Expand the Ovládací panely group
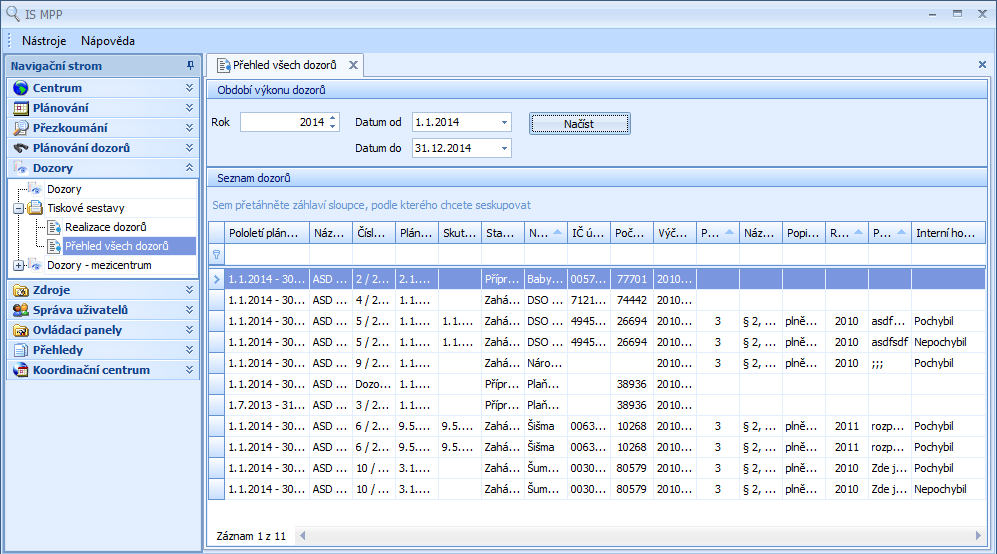Screen dimensions: 997x554 click(x=189, y=330)
